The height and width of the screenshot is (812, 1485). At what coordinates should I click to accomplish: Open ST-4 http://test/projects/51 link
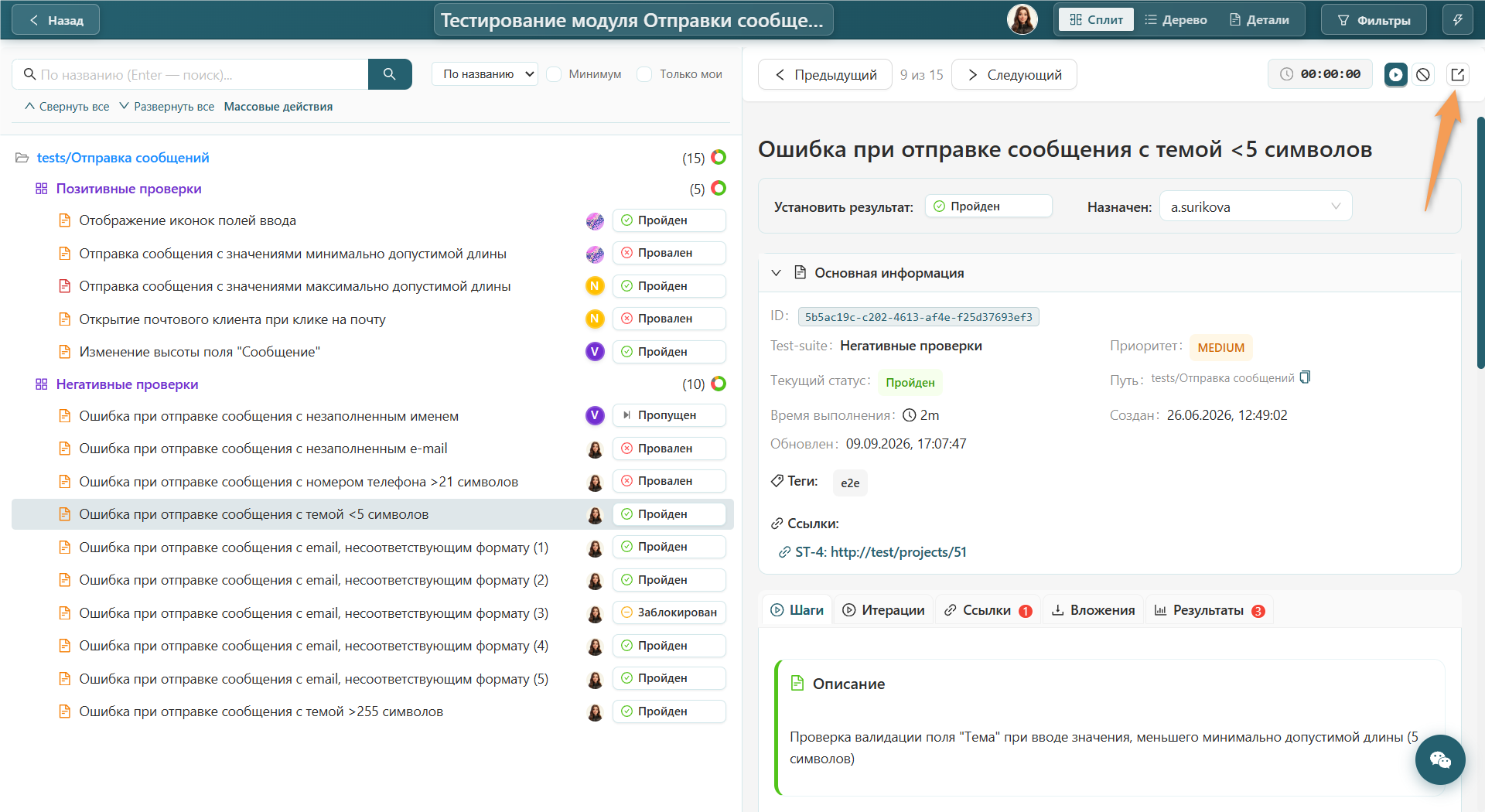881,552
